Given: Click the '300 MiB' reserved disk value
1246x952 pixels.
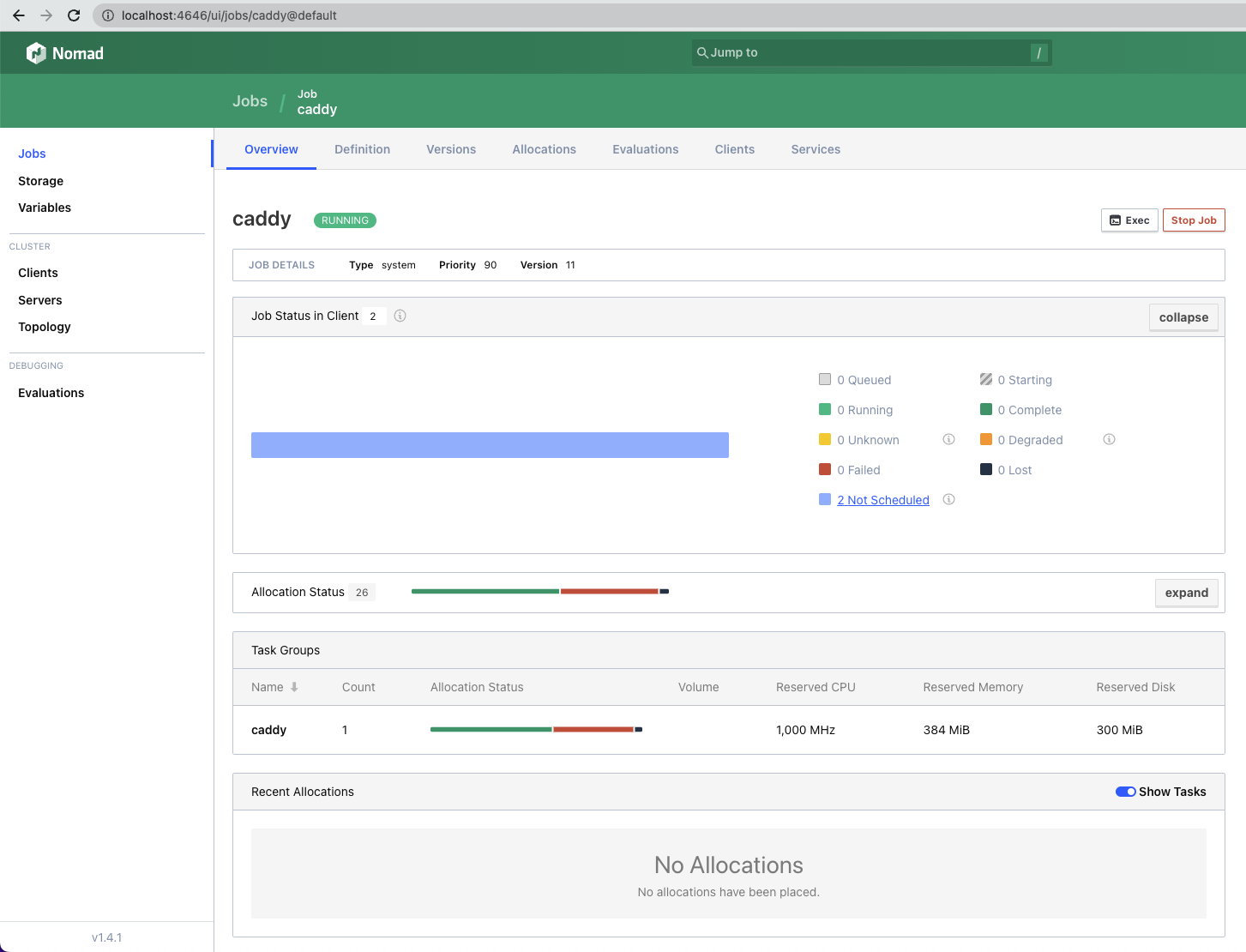Looking at the screenshot, I should pyautogui.click(x=1119, y=730).
